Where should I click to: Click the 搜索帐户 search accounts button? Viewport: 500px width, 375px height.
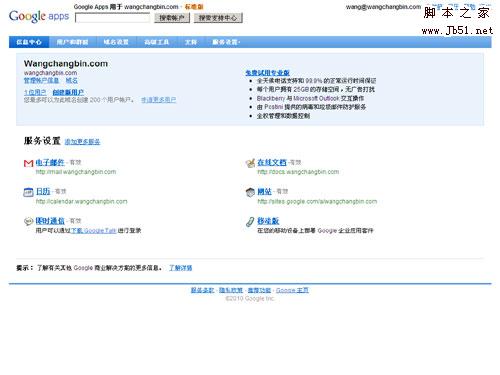pos(172,18)
